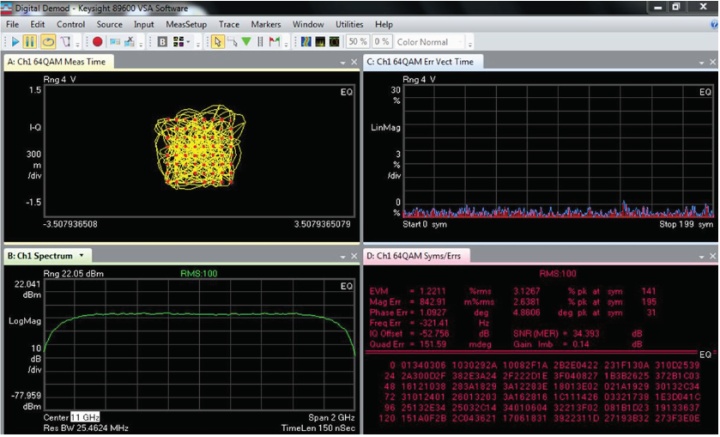This screenshot has height=437, width=720.
Task: Open the File menu
Action: point(12,24)
